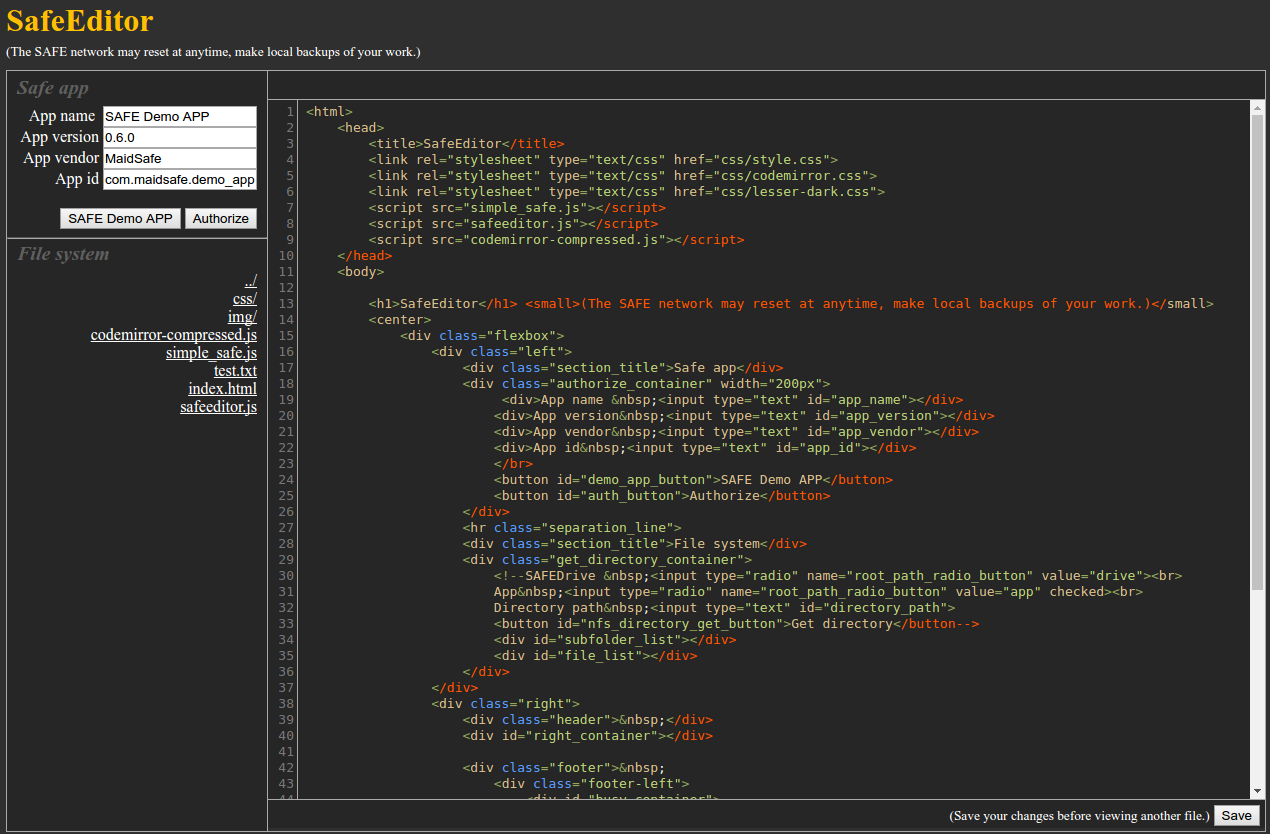Place cursor on the <title>SafeEditor</title> line
This screenshot has width=1270, height=834.
(x=466, y=144)
